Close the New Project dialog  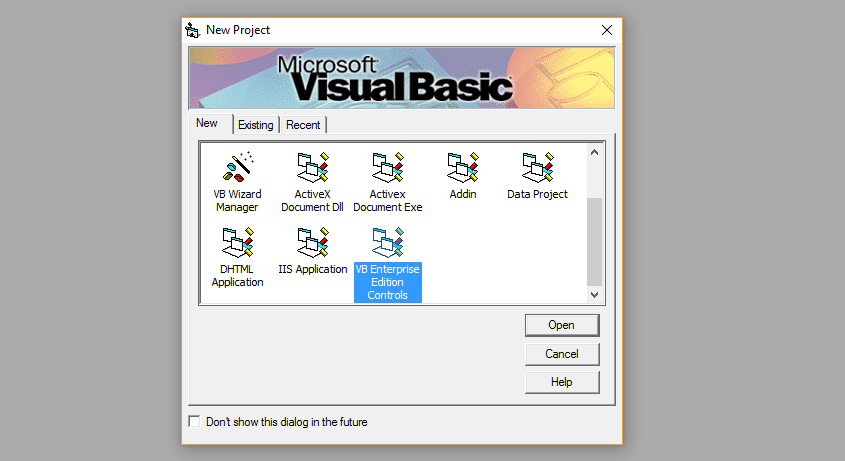coord(607,30)
